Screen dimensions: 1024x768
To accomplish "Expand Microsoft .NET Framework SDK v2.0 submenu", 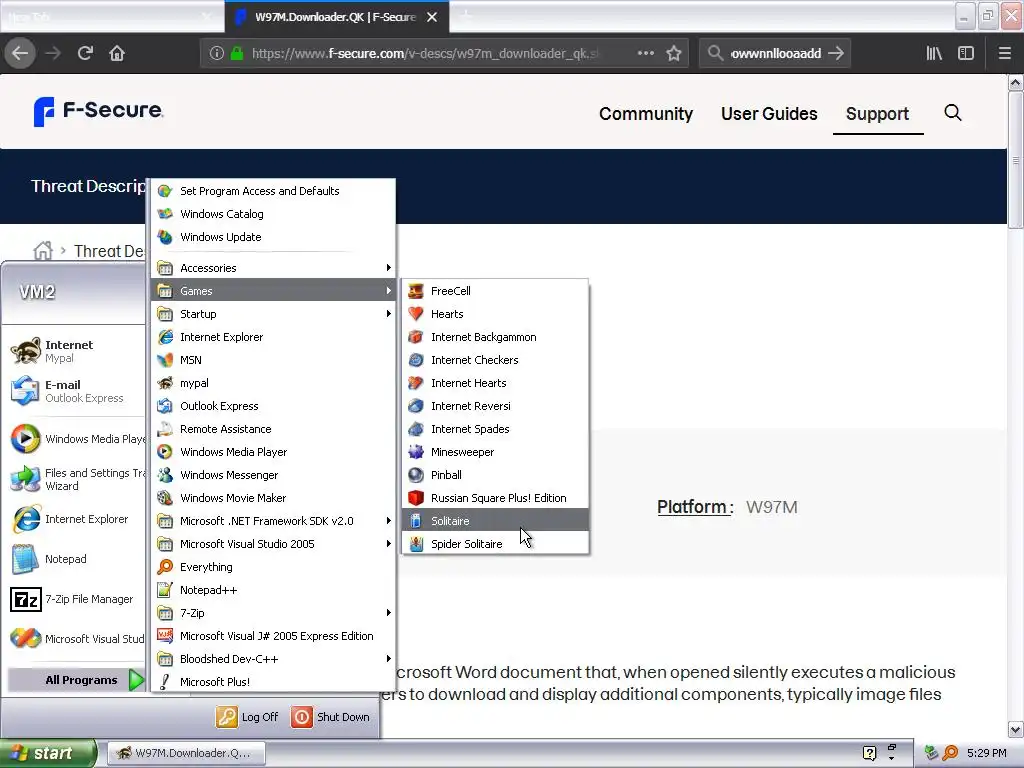I will tap(273, 520).
